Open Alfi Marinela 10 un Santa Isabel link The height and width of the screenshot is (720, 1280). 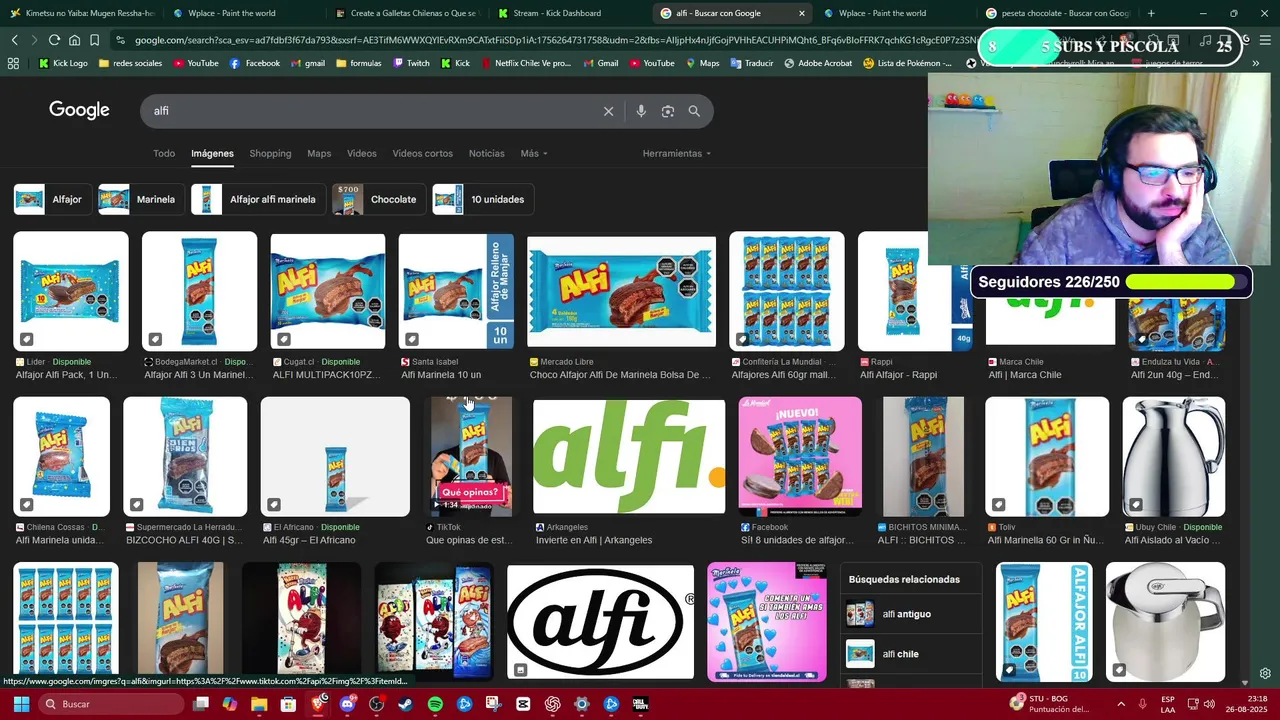tap(441, 375)
